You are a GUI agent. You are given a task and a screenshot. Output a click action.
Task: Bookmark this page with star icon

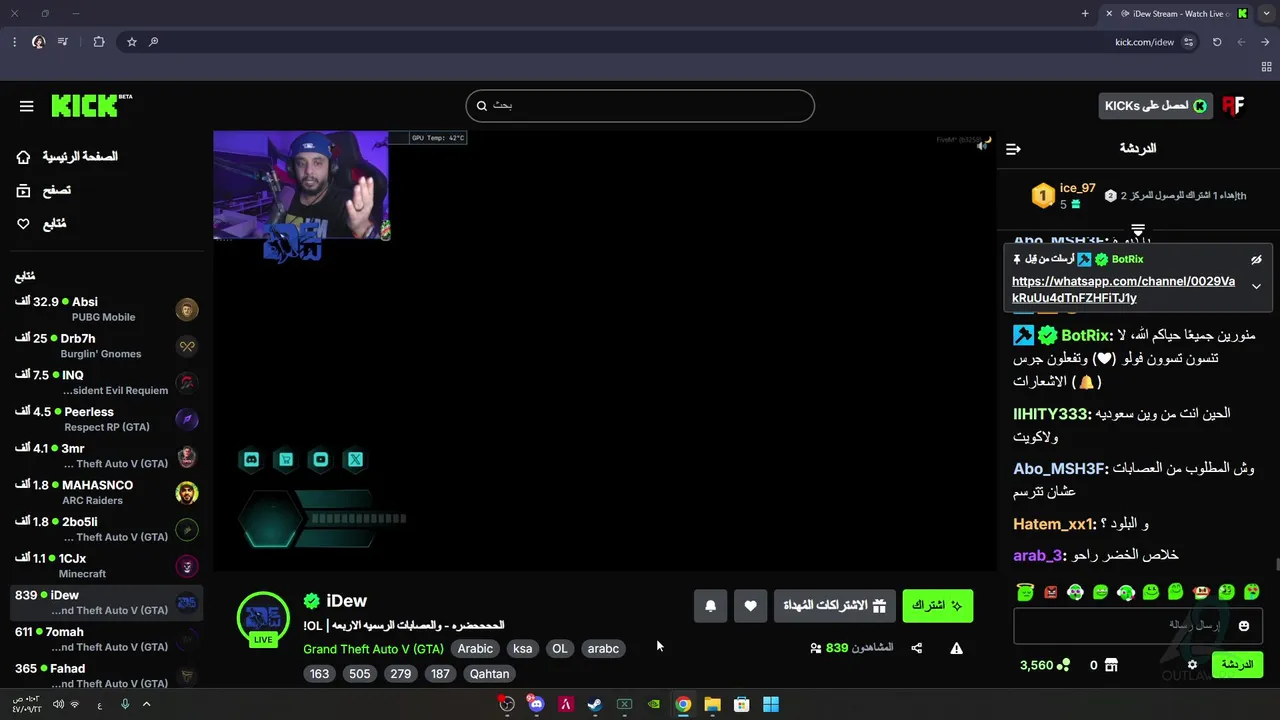point(131,42)
